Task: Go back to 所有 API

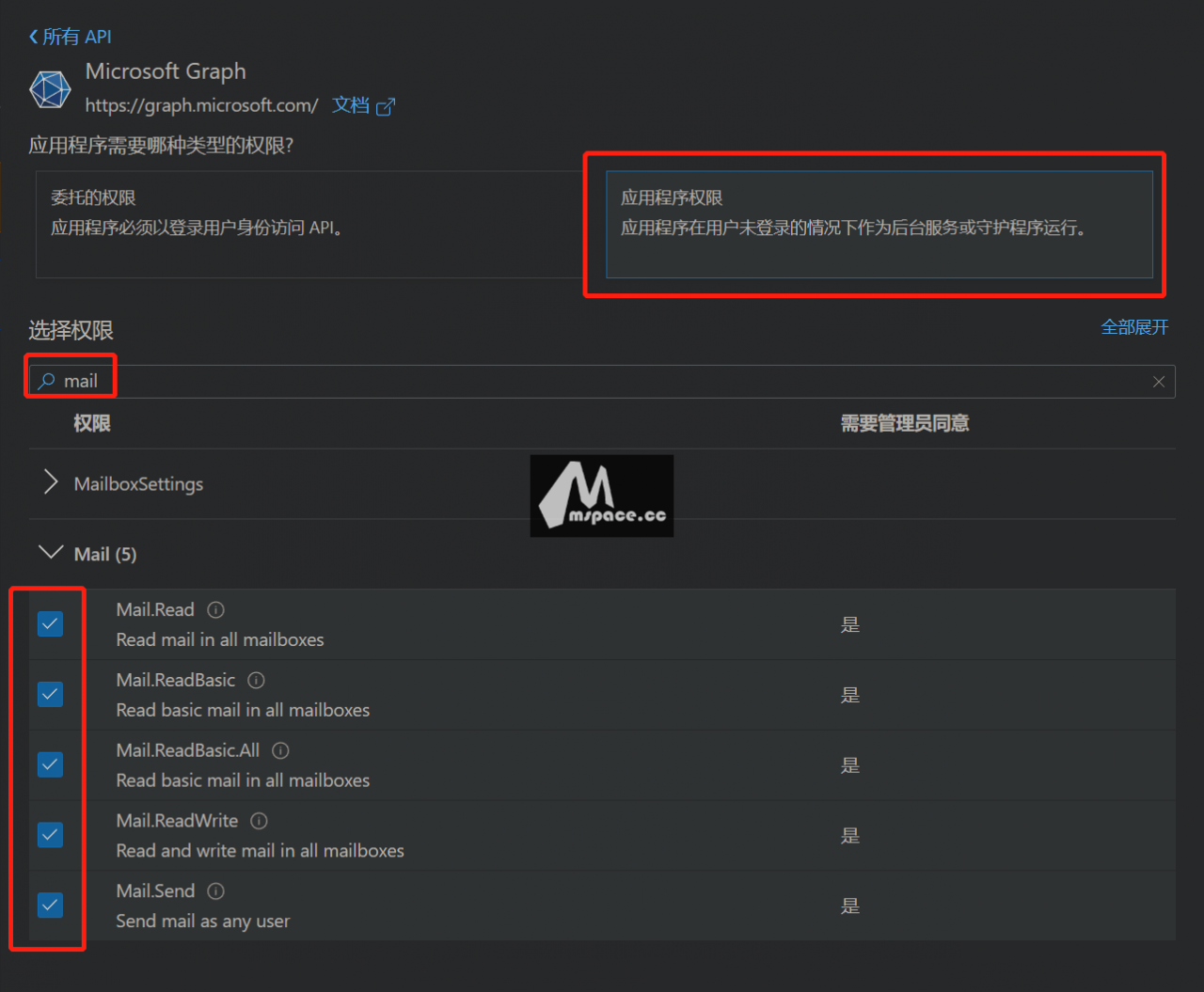Action: coord(71,37)
